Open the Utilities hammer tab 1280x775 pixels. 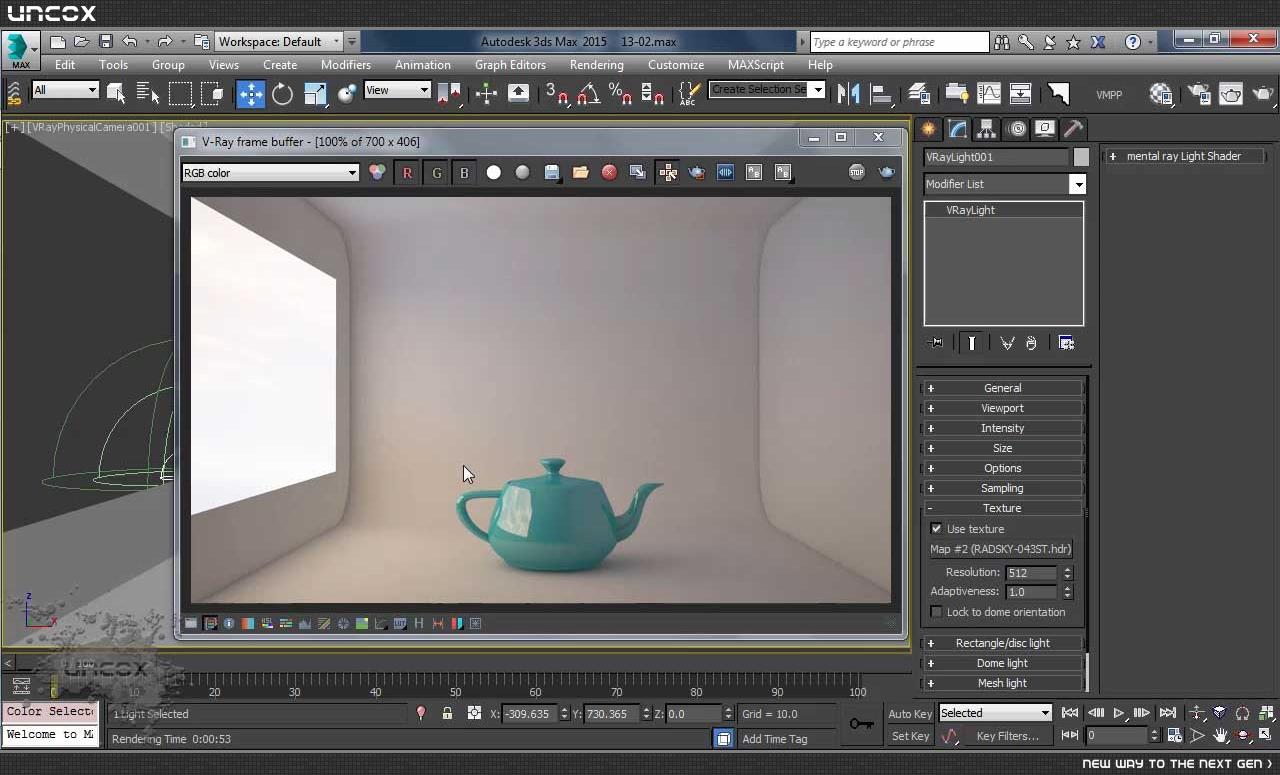pos(1073,129)
